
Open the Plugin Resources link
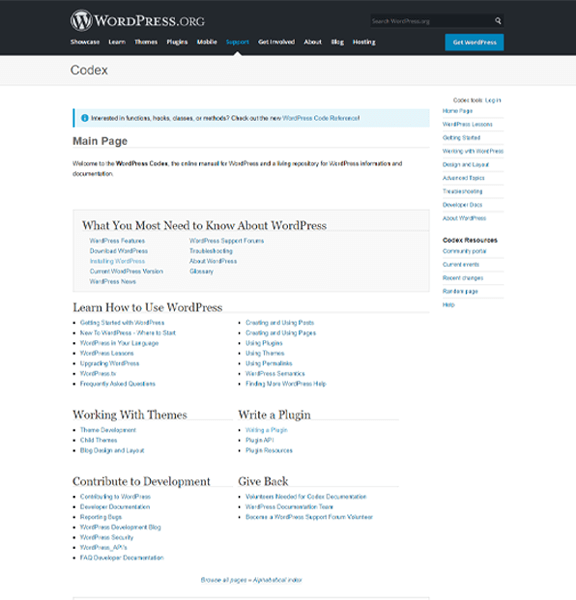(269, 450)
